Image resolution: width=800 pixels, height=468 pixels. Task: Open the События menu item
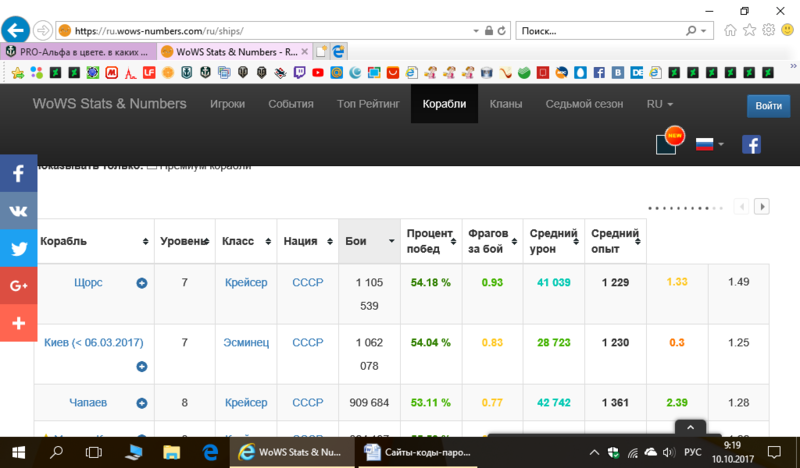coord(291,104)
